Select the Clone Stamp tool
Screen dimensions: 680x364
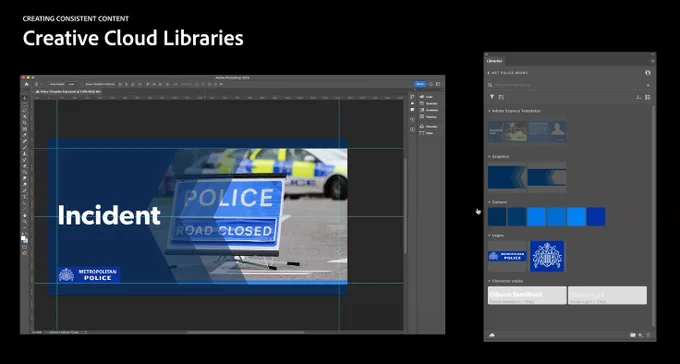(x=25, y=154)
